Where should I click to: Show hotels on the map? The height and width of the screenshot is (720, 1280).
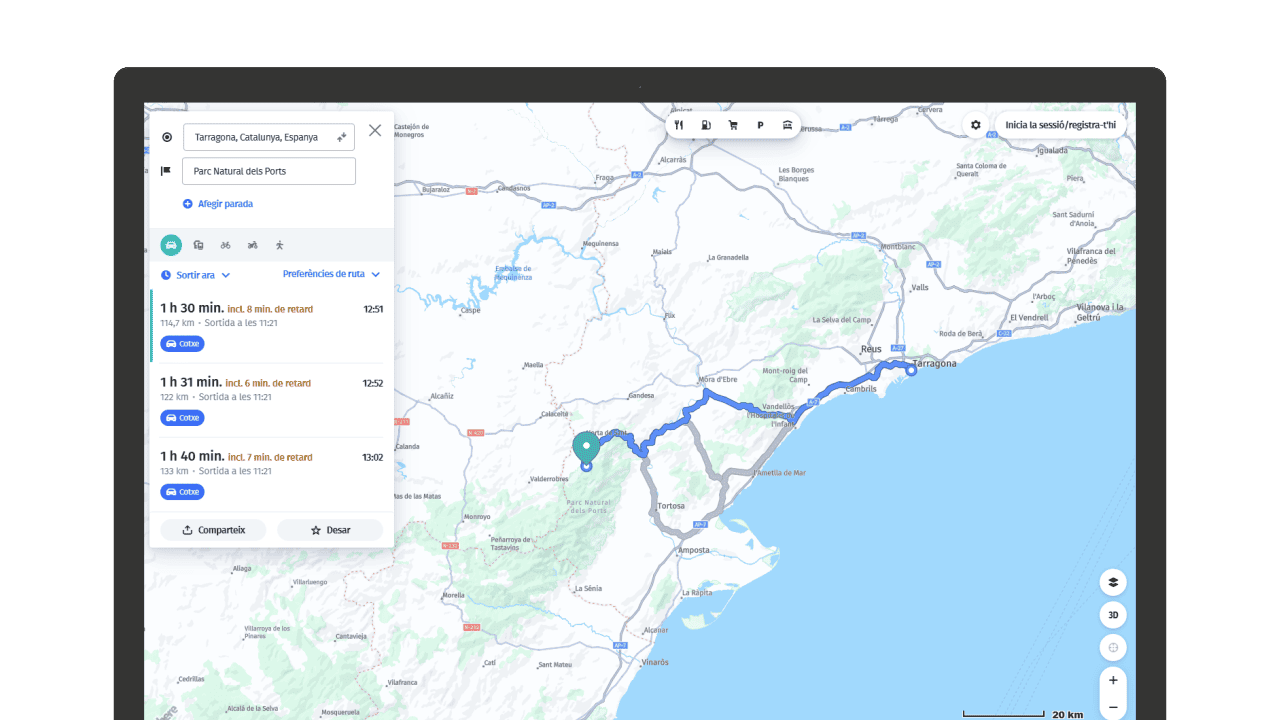pyautogui.click(x=787, y=125)
